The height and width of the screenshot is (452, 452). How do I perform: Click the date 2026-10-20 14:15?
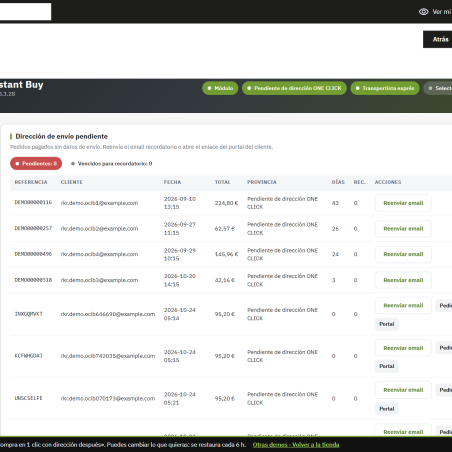180,280
